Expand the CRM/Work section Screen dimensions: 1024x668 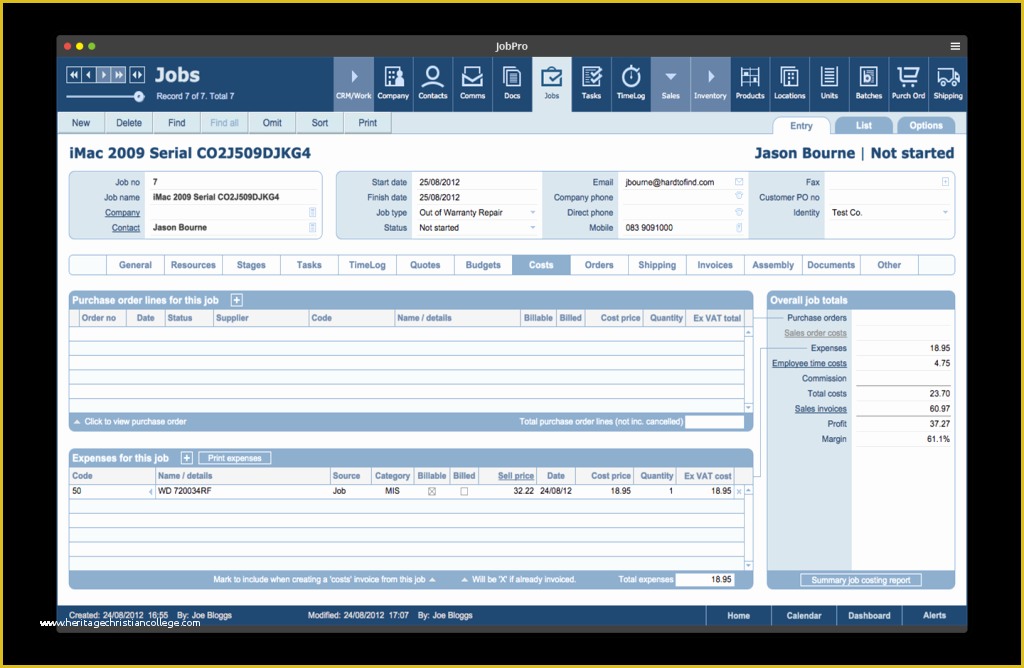click(354, 84)
